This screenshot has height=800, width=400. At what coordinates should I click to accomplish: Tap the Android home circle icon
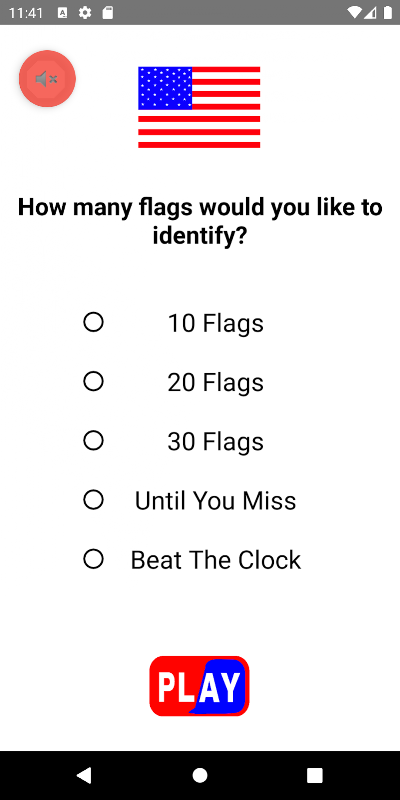click(200, 776)
